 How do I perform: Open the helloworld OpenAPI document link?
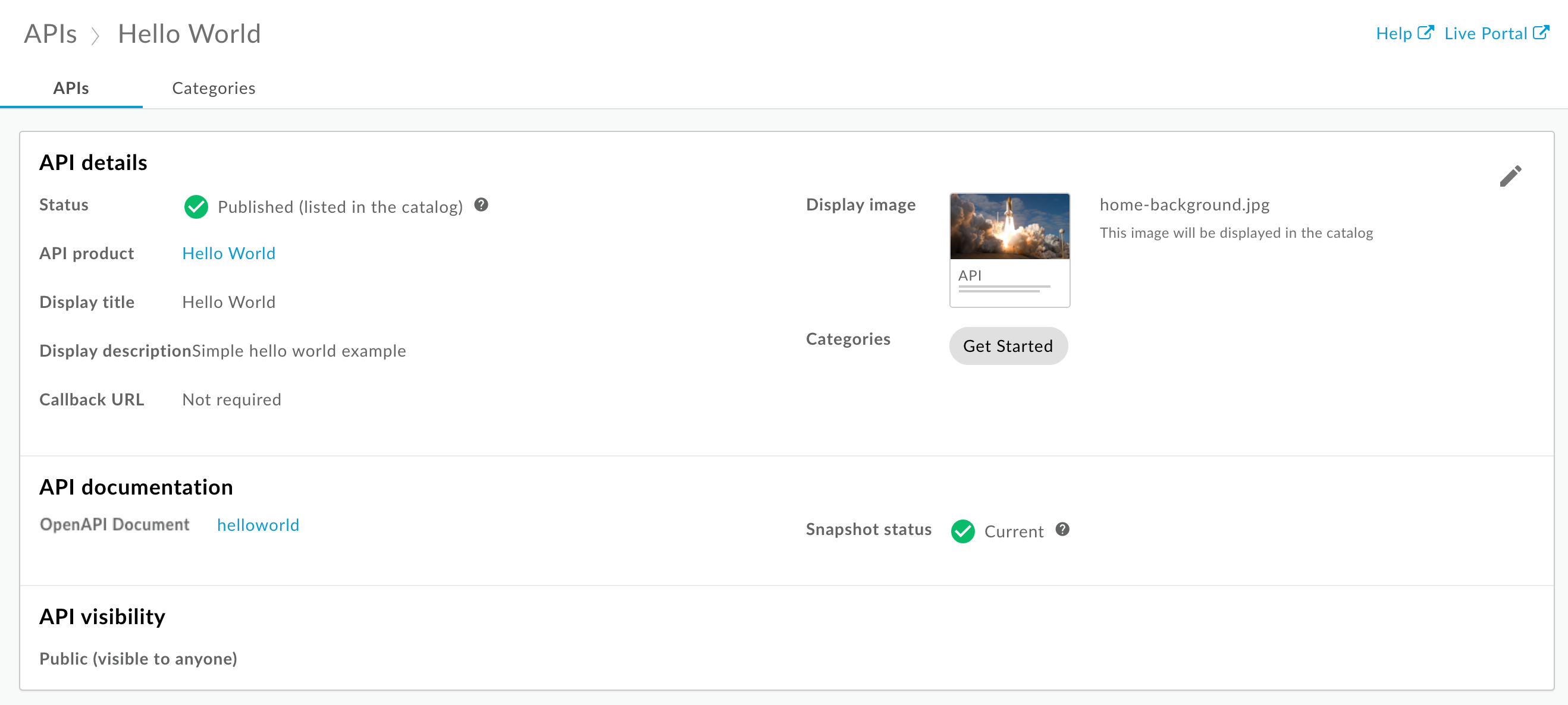[258, 524]
